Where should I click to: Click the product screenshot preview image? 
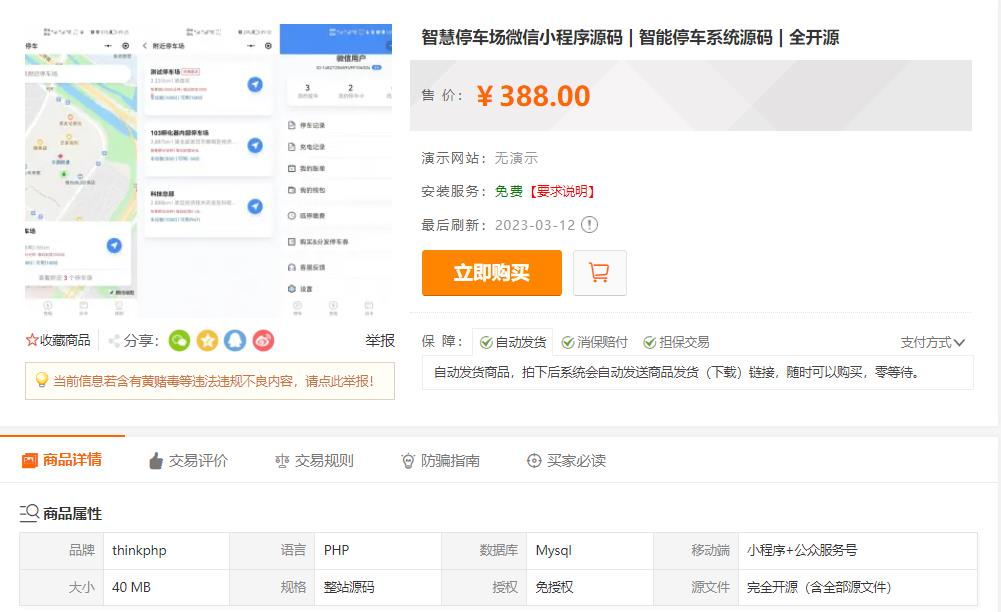[x=209, y=171]
